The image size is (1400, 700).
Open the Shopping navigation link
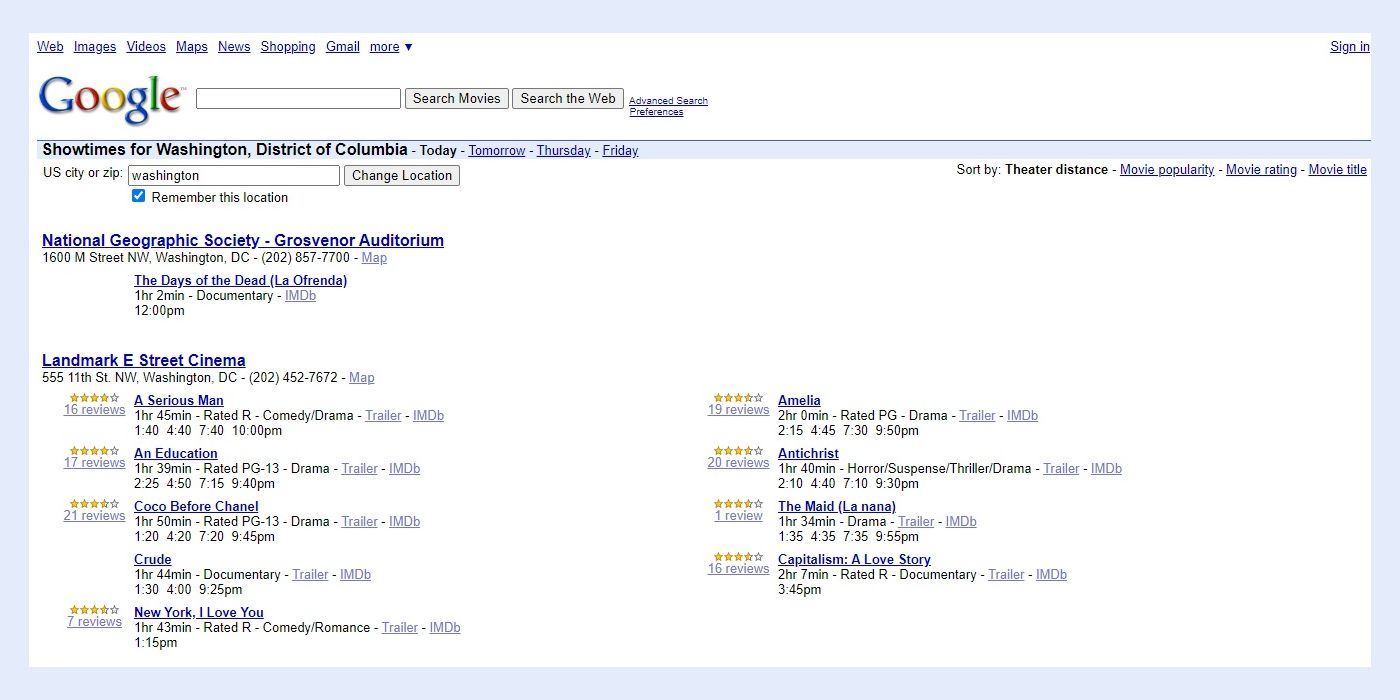pos(288,47)
